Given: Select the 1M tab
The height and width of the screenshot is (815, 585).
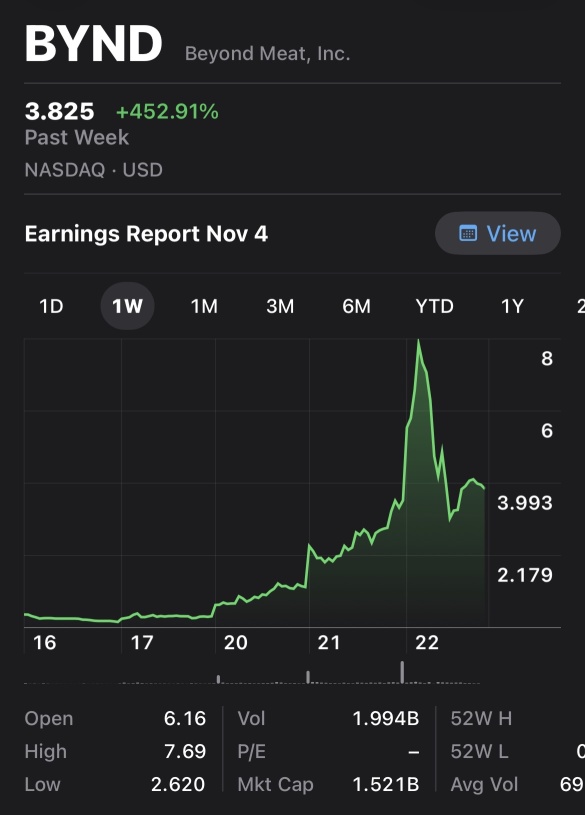Looking at the screenshot, I should [x=203, y=307].
